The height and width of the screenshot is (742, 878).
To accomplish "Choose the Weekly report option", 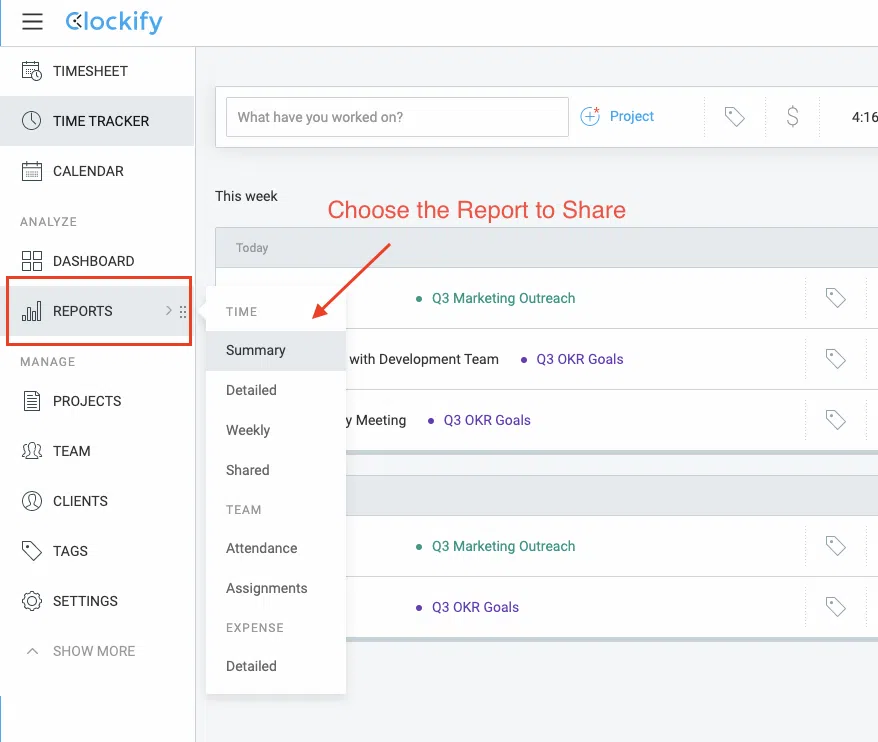I will [x=248, y=430].
